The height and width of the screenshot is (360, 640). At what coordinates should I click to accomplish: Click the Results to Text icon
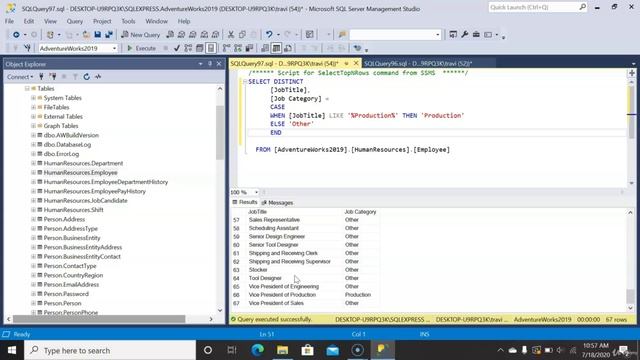[x=265, y=48]
